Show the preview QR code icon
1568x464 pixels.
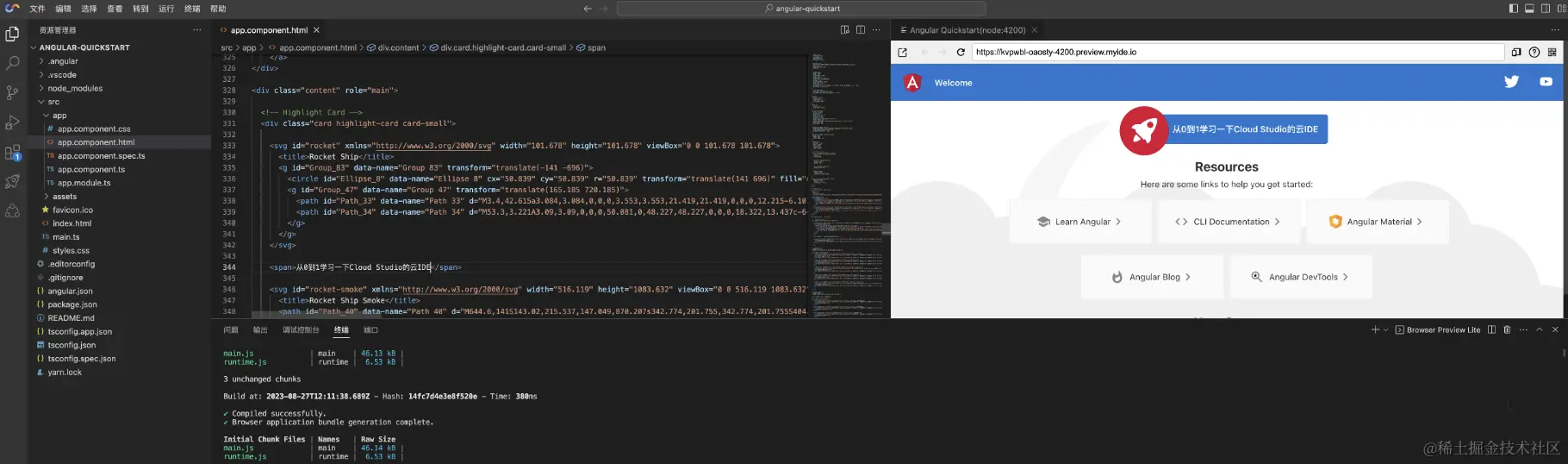coord(1552,52)
